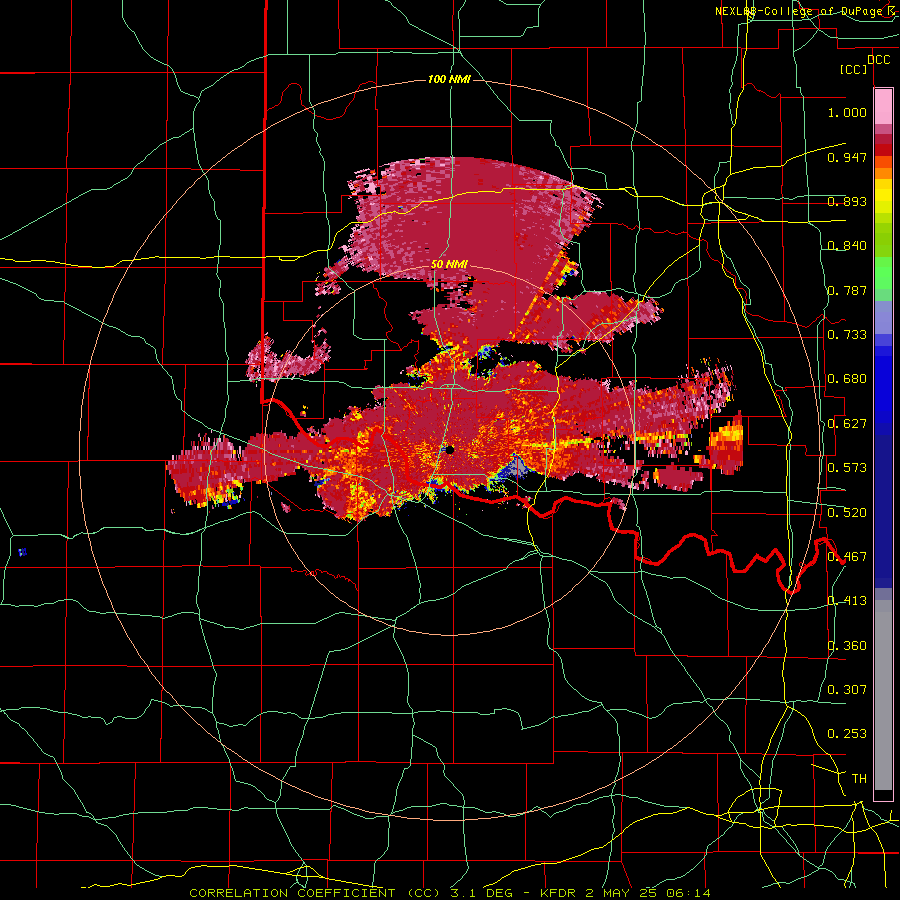
Task: Click the TH label at the color bar bottom
Action: tap(859, 779)
